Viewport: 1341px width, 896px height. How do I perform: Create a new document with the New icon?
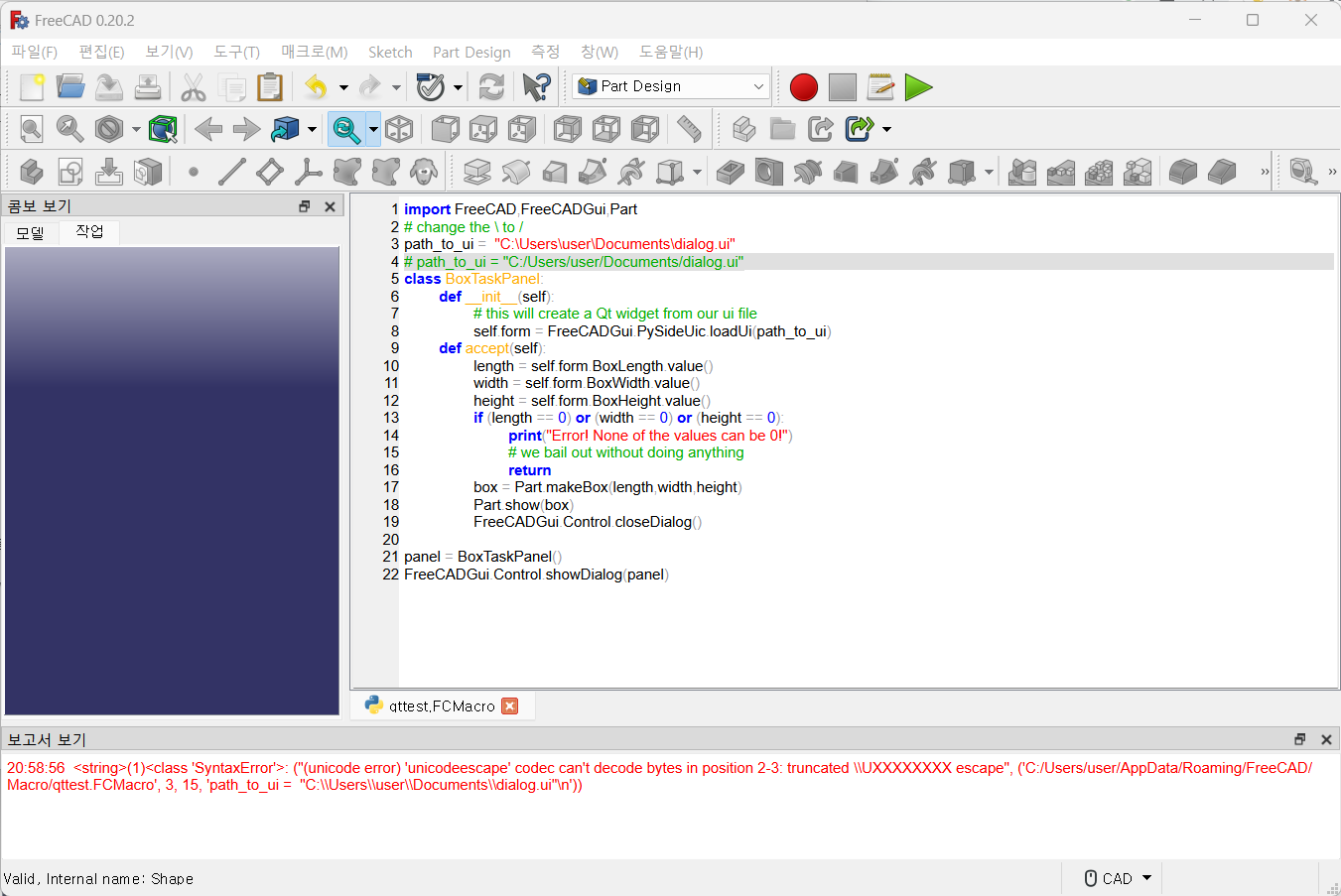point(32,87)
